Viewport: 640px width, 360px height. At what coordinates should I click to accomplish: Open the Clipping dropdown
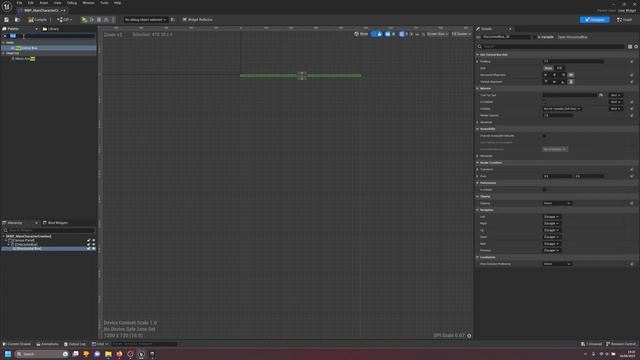click(557, 203)
